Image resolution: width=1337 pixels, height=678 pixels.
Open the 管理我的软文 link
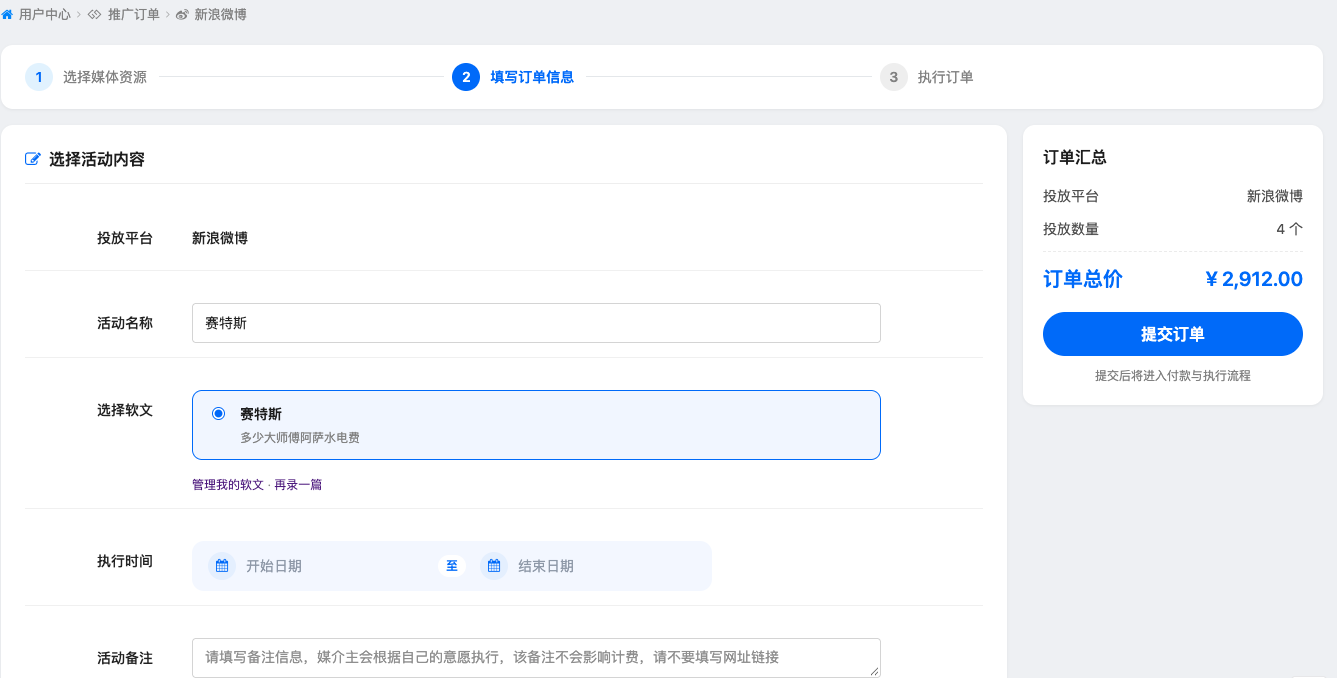point(228,485)
